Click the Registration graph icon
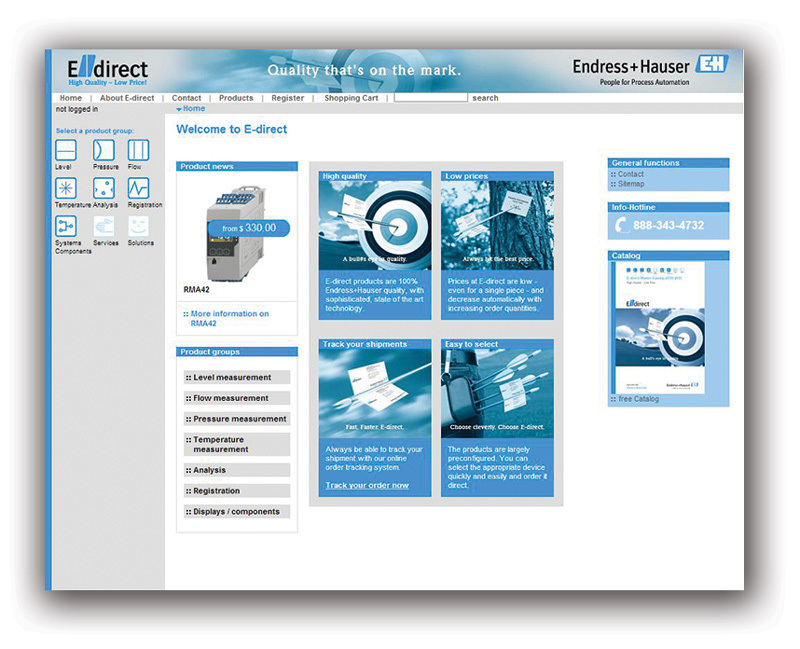The image size is (800, 649). [138, 188]
